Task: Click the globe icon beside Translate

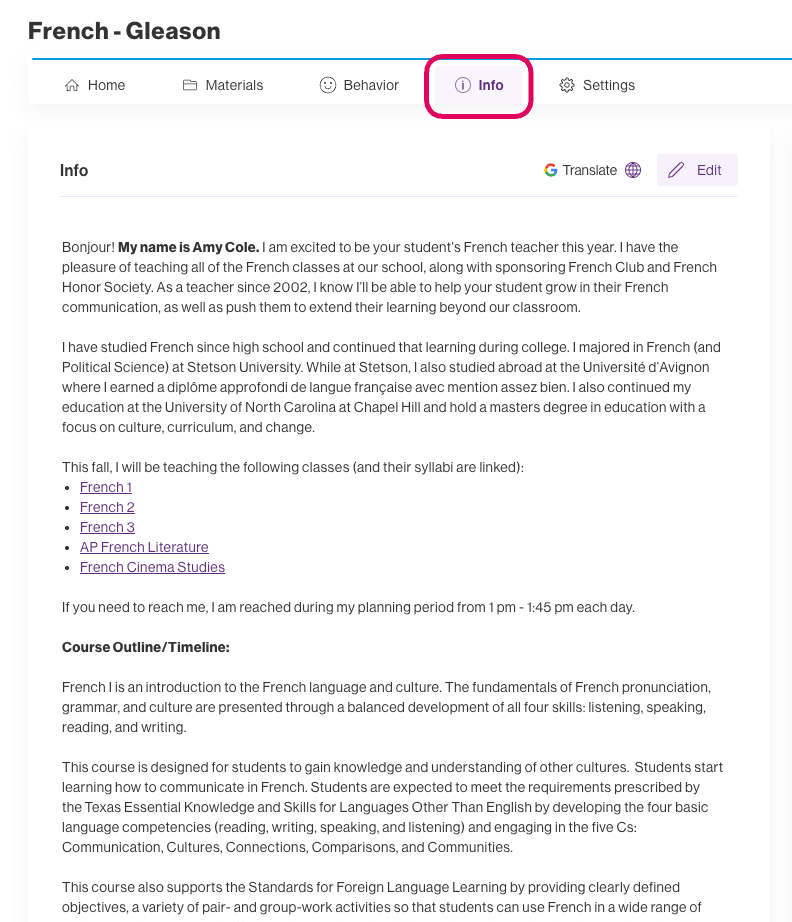Action: [x=633, y=171]
